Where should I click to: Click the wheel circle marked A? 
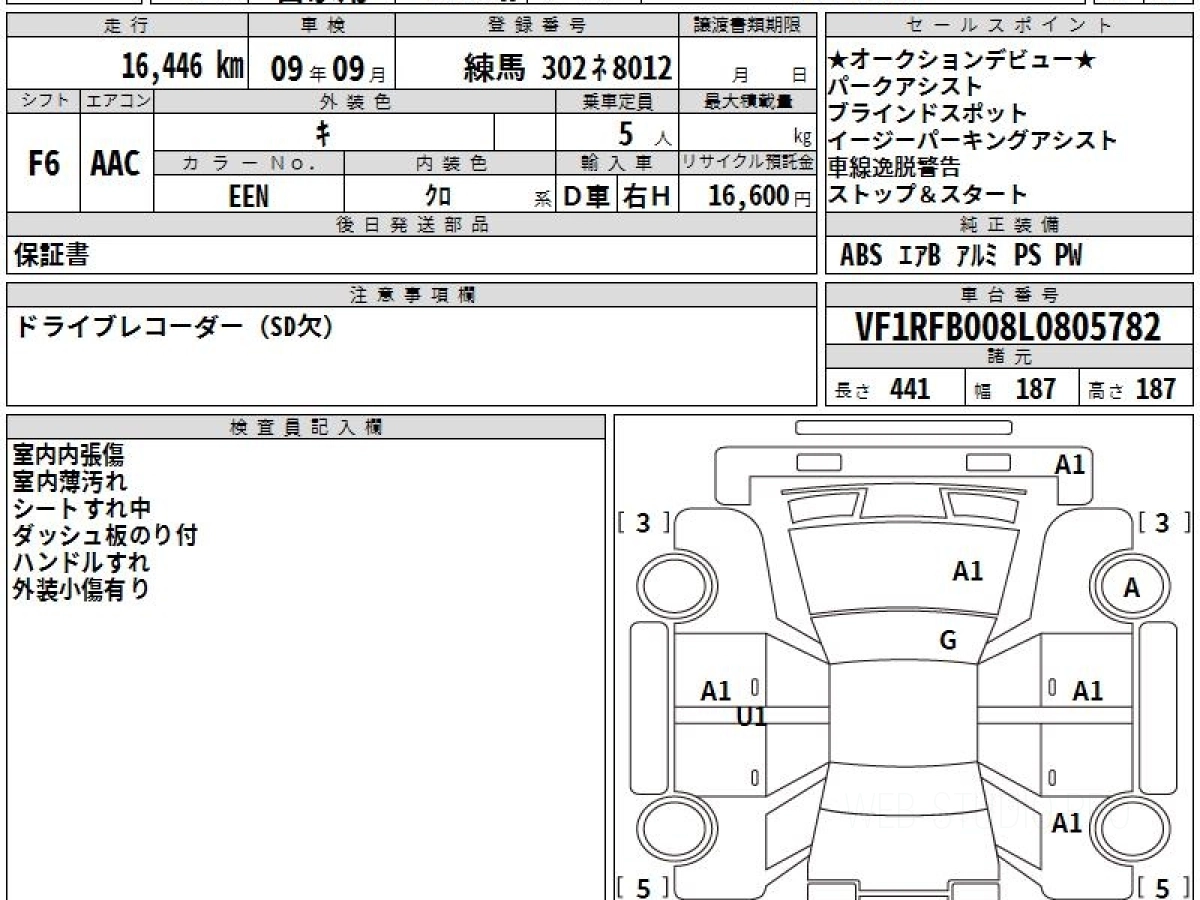click(x=1131, y=589)
